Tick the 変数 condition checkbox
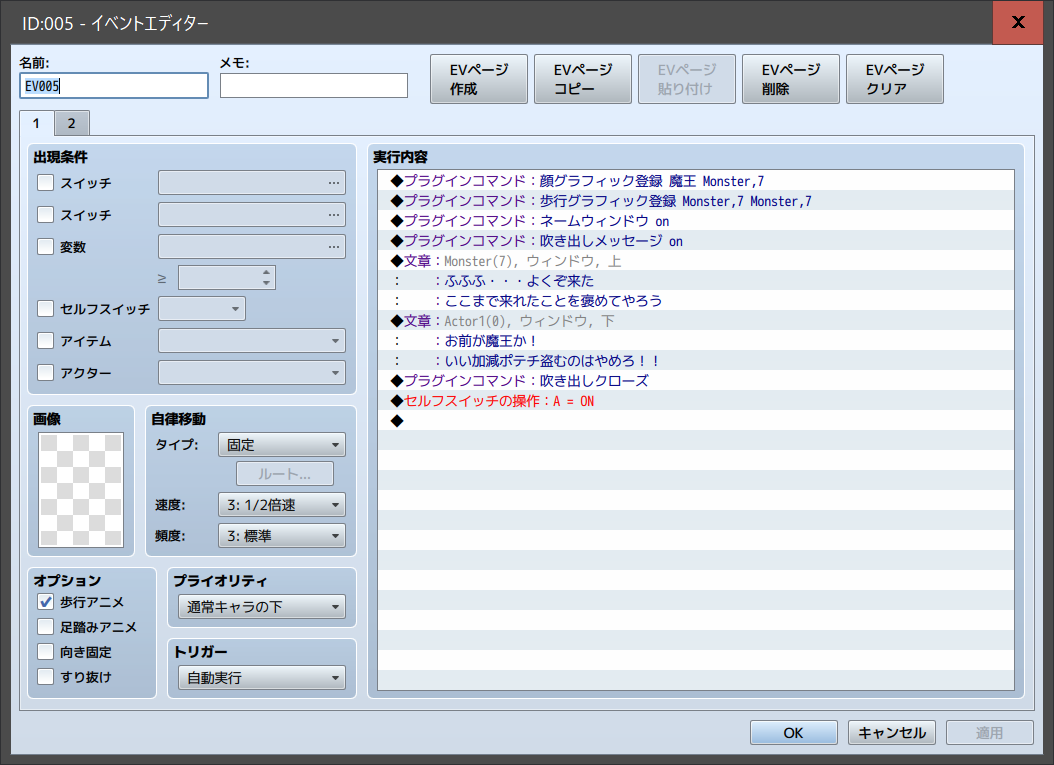 pos(46,247)
